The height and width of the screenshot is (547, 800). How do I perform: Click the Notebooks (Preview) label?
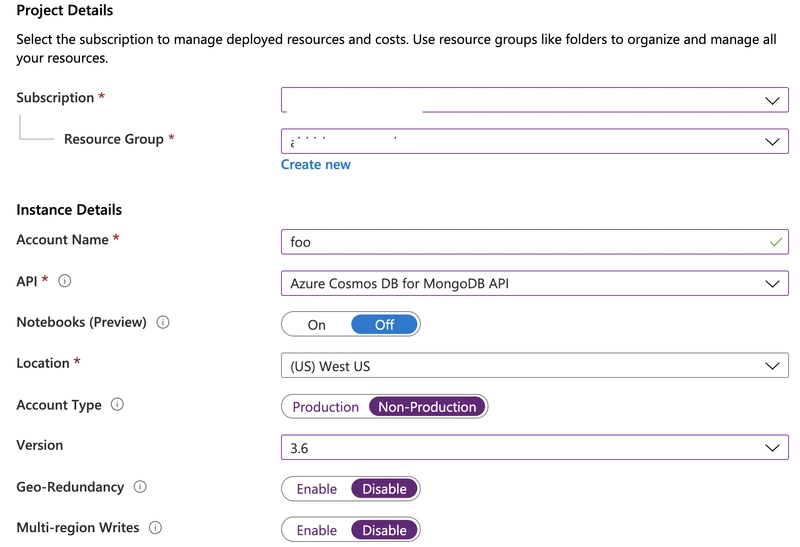[x=81, y=322]
